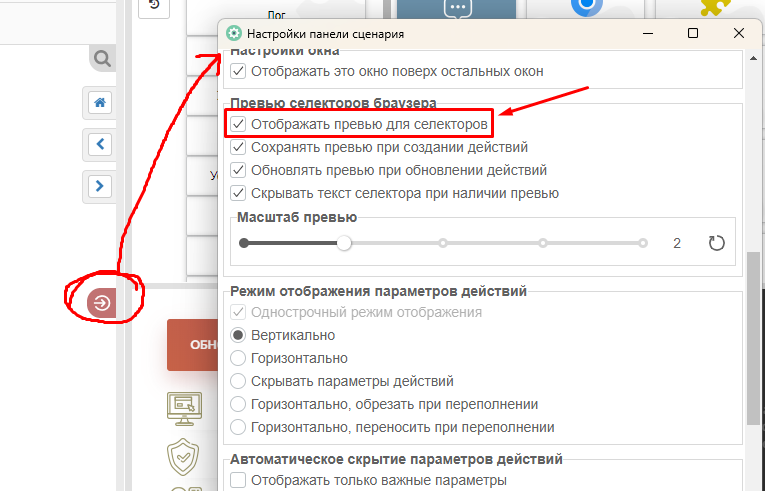Image resolution: width=765 pixels, height=491 pixels.
Task: Navigate back with left chevron button
Action: (x=100, y=144)
